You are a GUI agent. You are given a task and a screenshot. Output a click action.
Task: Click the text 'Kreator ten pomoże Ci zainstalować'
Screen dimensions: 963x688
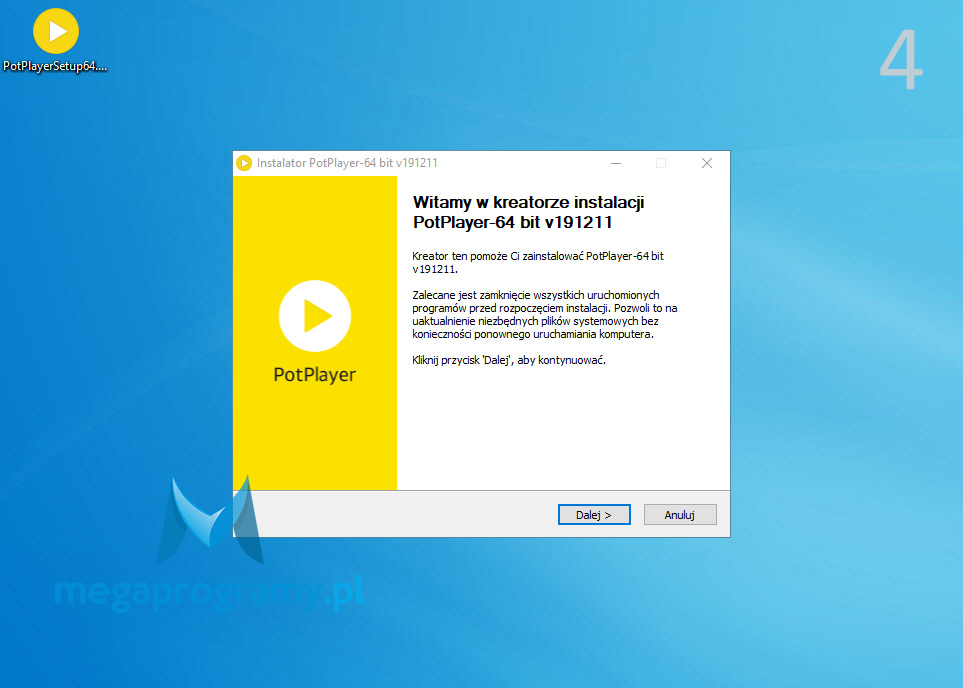pyautogui.click(x=498, y=256)
